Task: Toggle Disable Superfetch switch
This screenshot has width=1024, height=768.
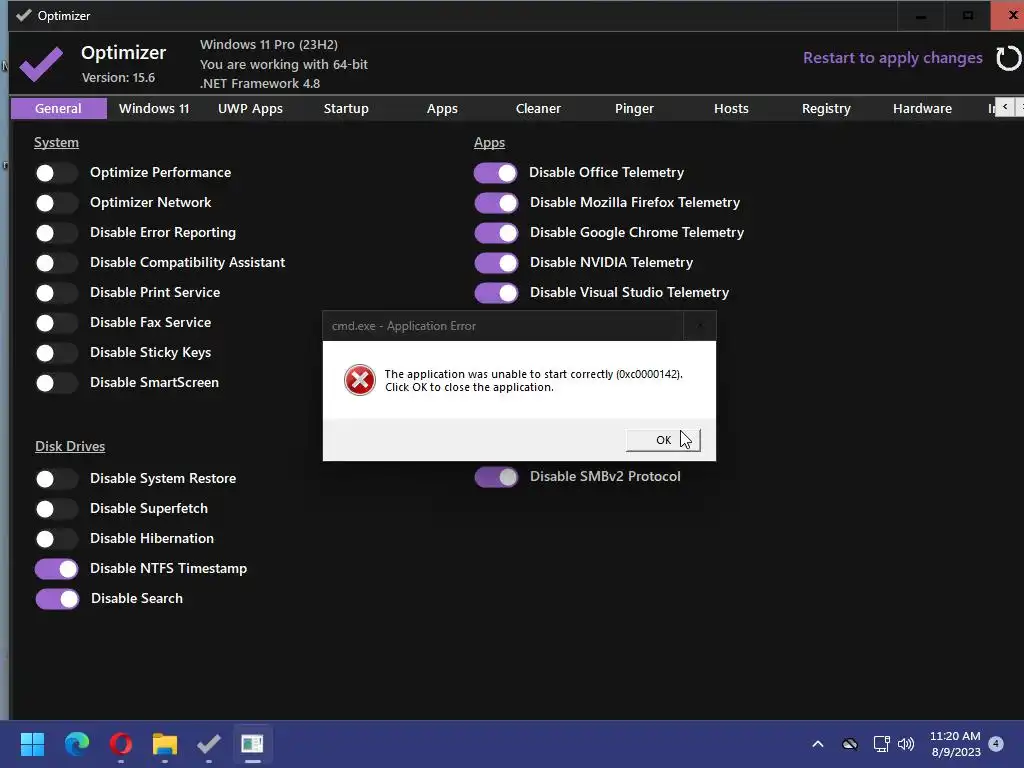Action: pyautogui.click(x=57, y=509)
